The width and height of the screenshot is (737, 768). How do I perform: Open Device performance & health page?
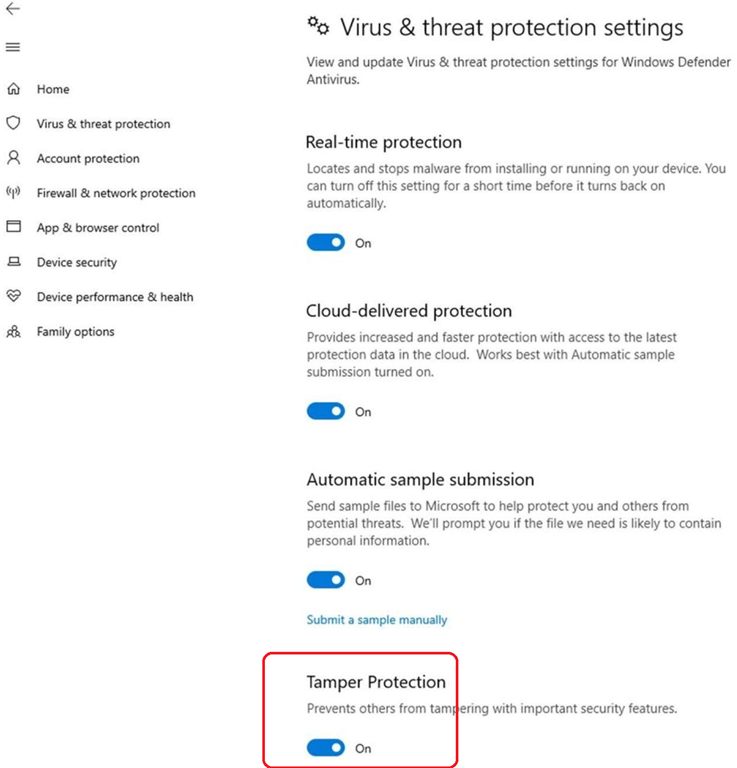[115, 297]
